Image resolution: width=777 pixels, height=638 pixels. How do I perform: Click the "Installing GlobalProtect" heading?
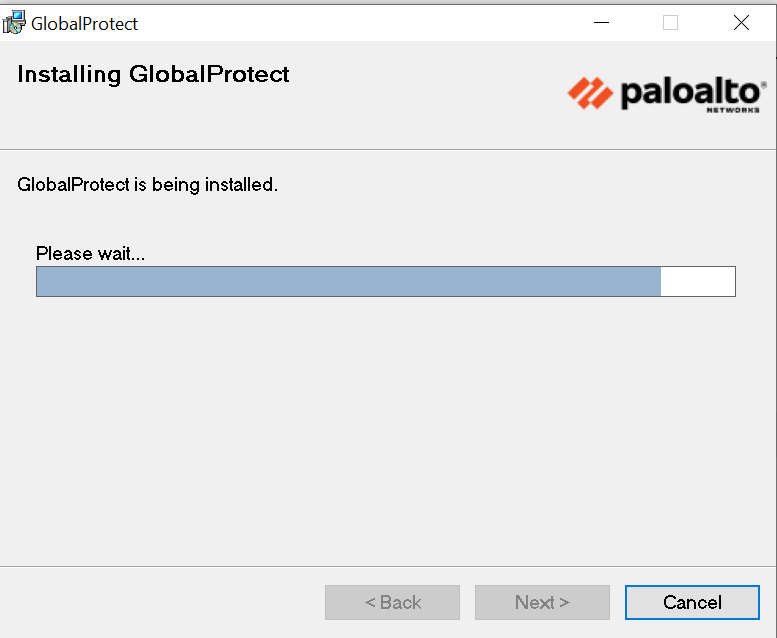pos(153,74)
